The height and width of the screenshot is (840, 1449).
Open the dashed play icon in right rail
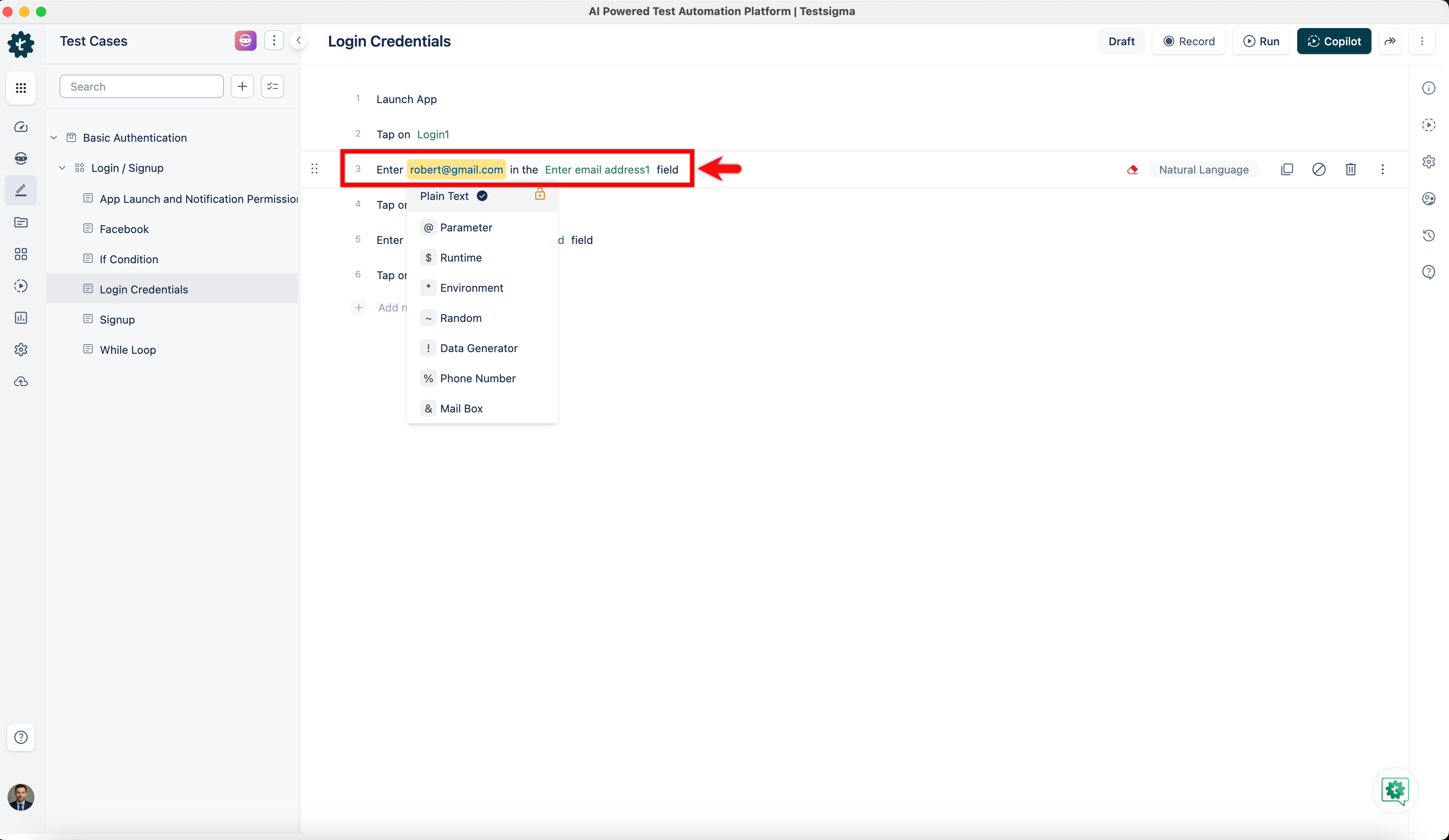[x=1429, y=125]
